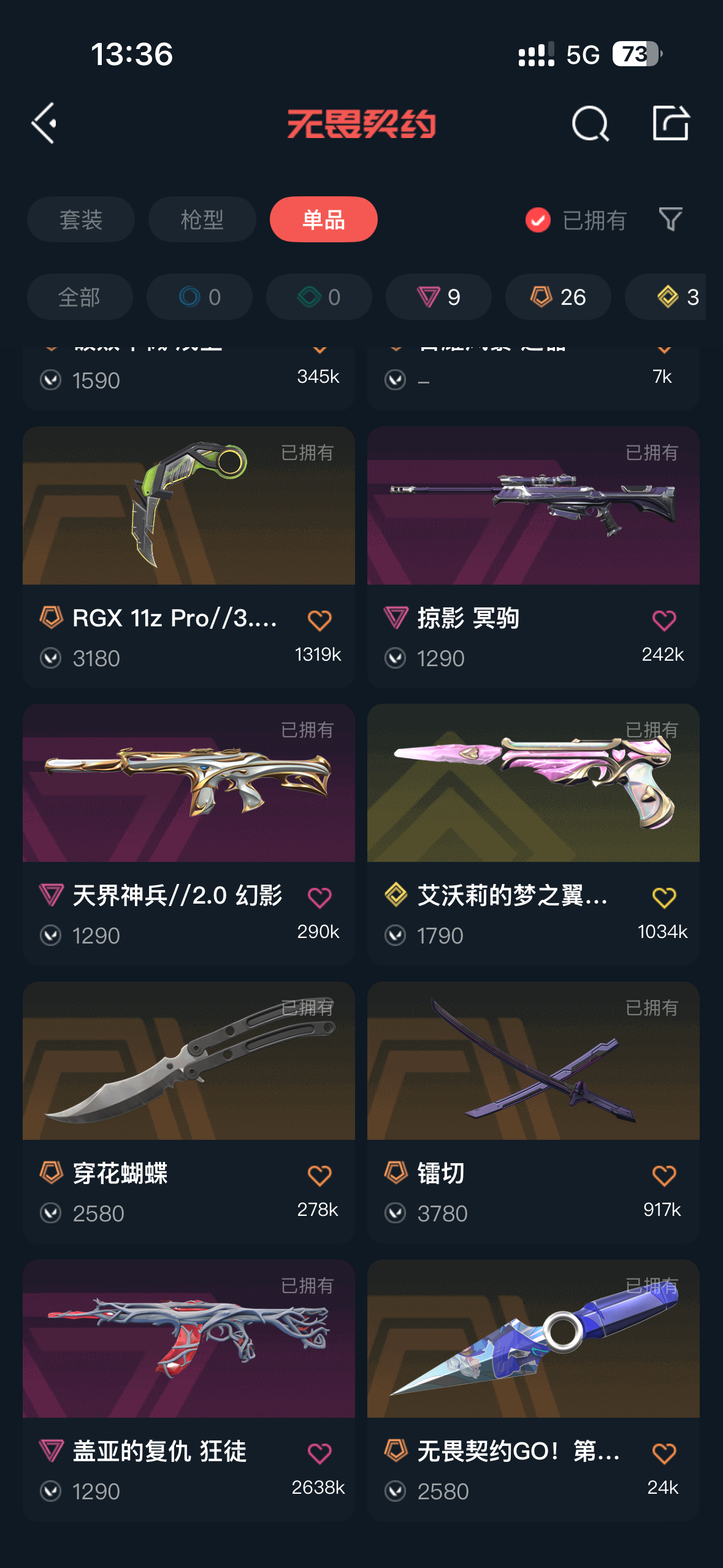Switch to the 套装 tab
The height and width of the screenshot is (1568, 723).
(x=81, y=219)
